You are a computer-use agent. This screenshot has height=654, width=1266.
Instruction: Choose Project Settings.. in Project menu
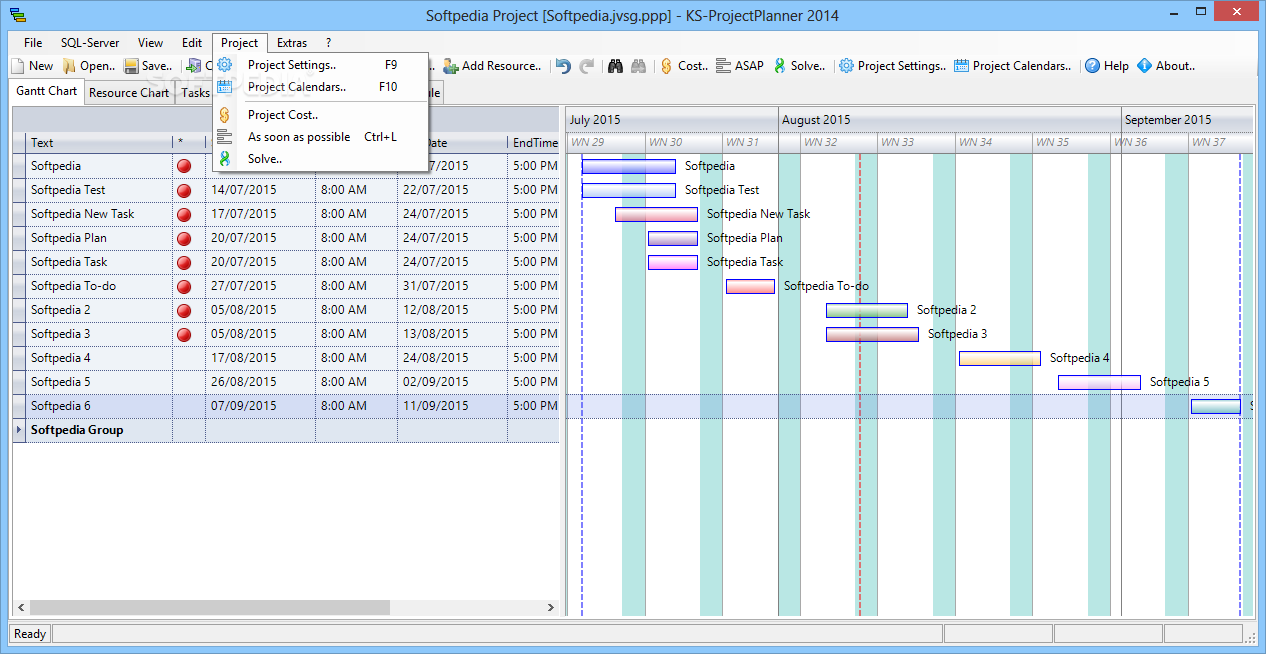click(321, 65)
